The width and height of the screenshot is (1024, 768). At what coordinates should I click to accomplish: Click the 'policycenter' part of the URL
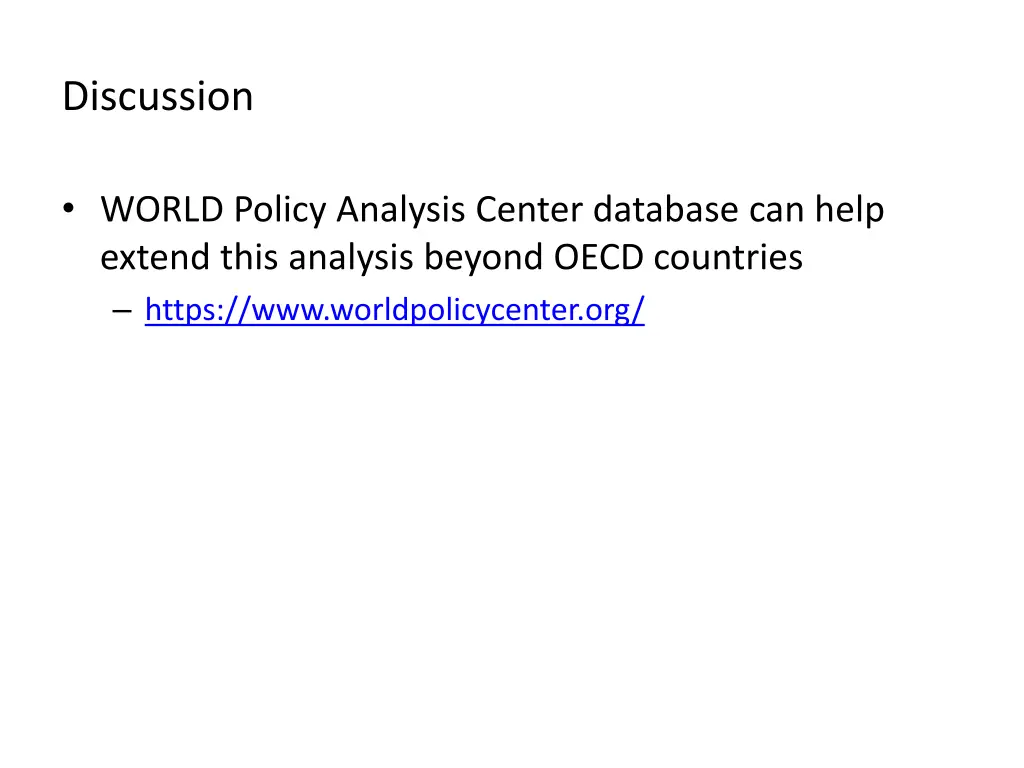pyautogui.click(x=494, y=310)
